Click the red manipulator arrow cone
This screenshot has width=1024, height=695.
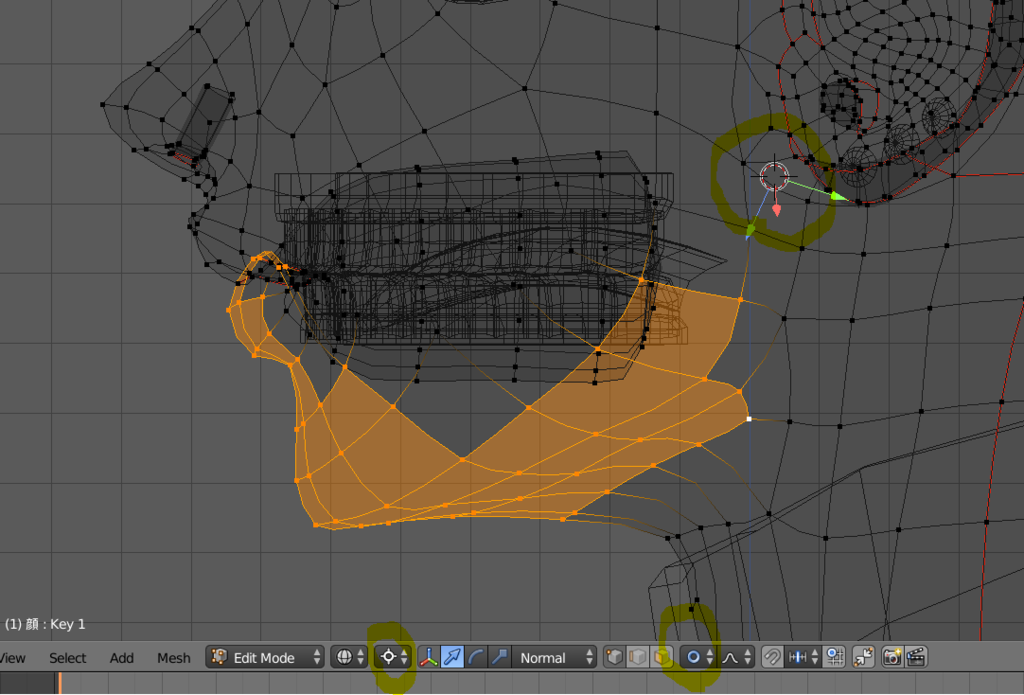click(776, 210)
